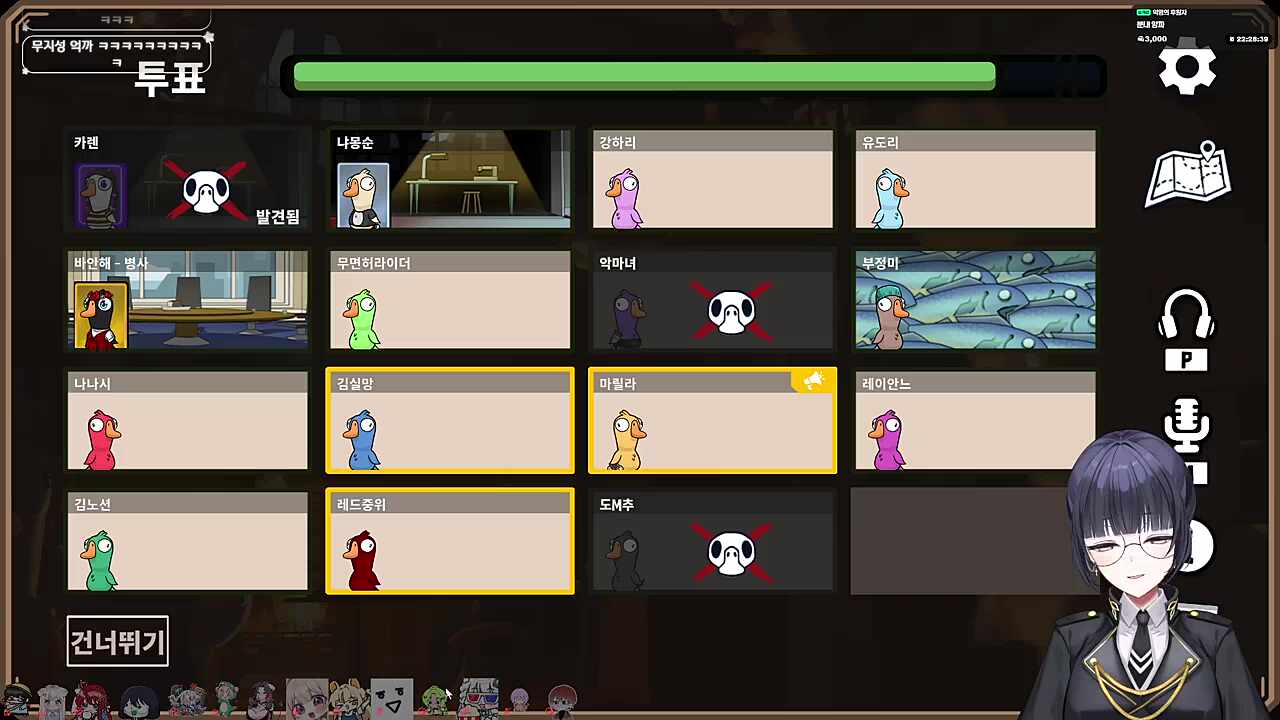The image size is (1280, 720).
Task: Click the green-haired chibi avatar near cursor
Action: (434, 699)
